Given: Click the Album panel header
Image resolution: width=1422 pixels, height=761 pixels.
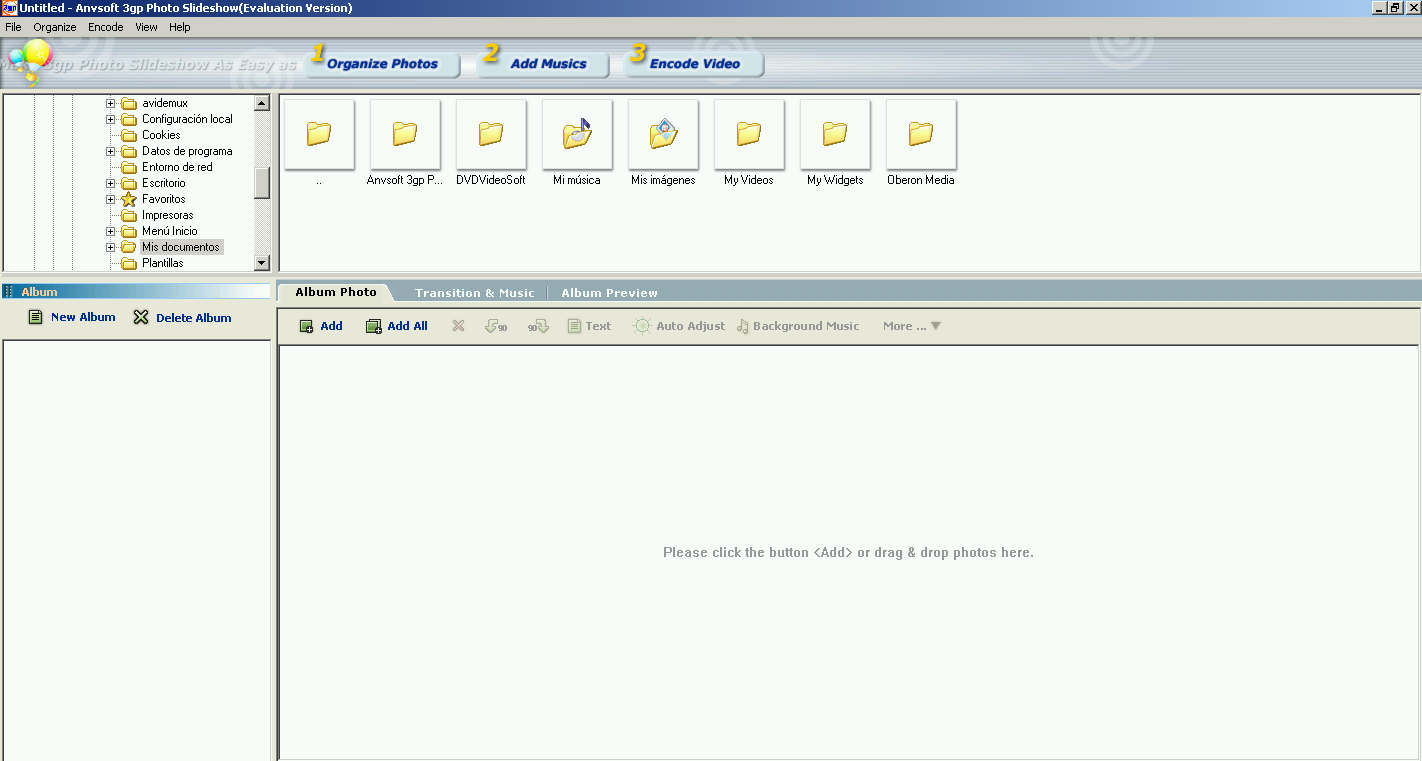Looking at the screenshot, I should pos(136,292).
